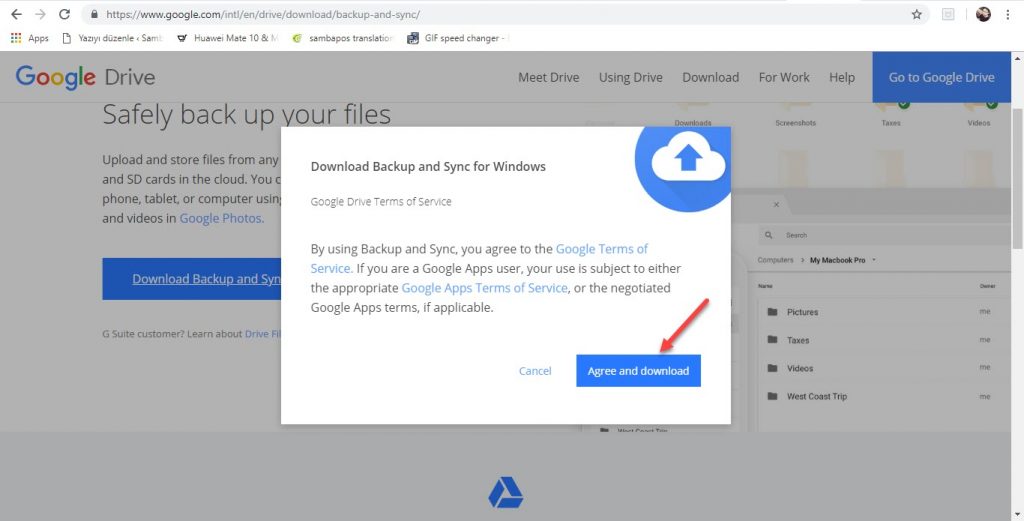Image resolution: width=1024 pixels, height=521 pixels.
Task: Open the Chrome three-dot menu
Action: (x=1008, y=14)
